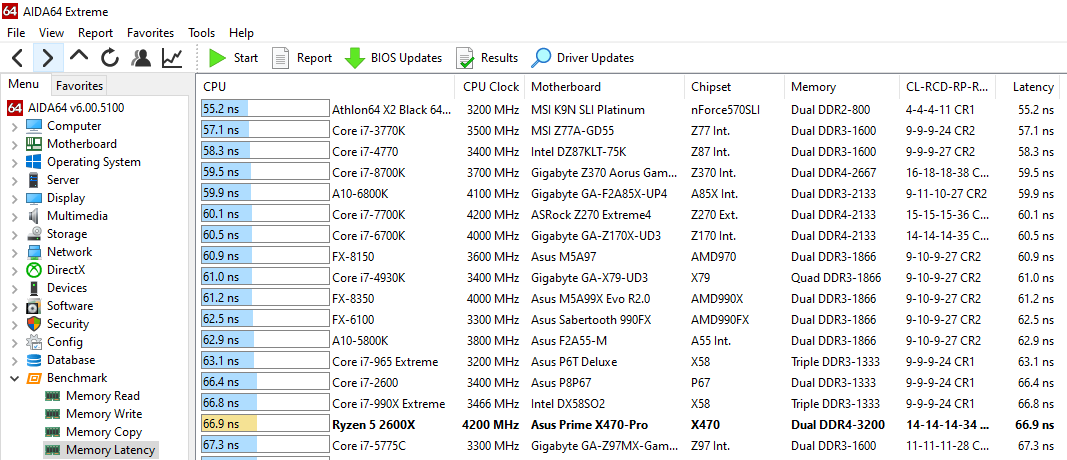Viewport: 1067px width, 460px height.
Task: Click the Config gear icon
Action: 34,342
